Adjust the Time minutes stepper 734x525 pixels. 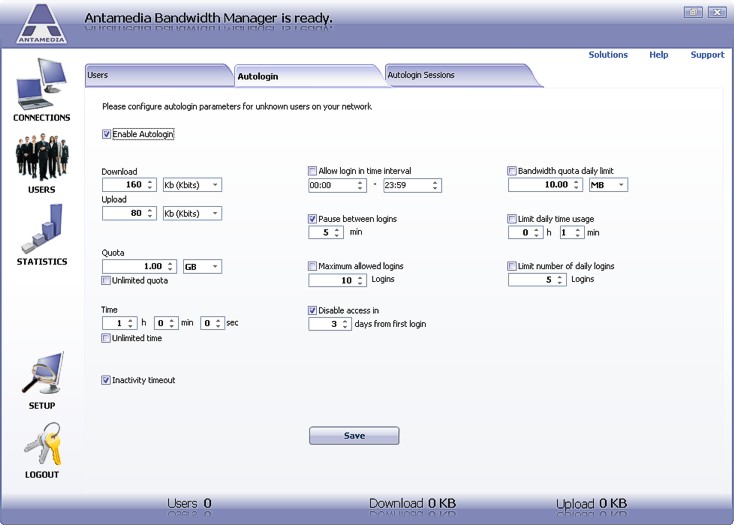point(172,323)
